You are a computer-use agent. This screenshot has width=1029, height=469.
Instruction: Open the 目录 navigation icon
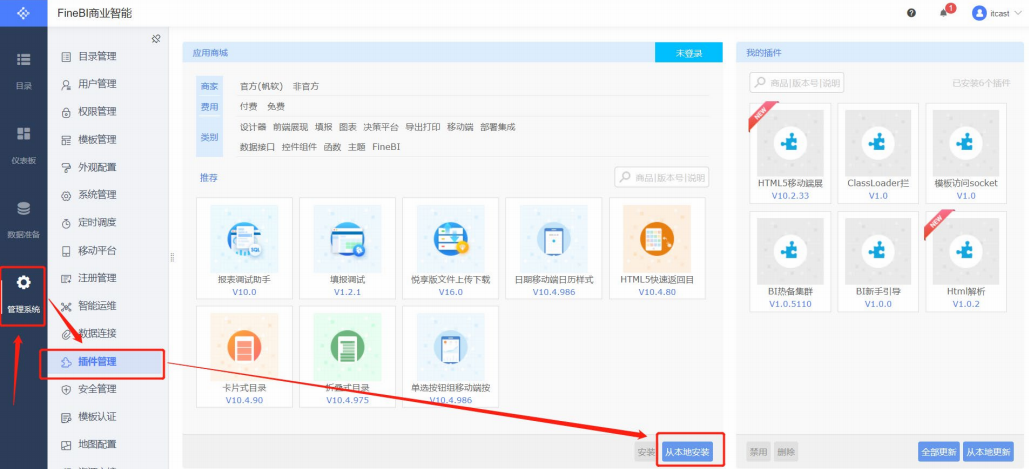pos(24,60)
